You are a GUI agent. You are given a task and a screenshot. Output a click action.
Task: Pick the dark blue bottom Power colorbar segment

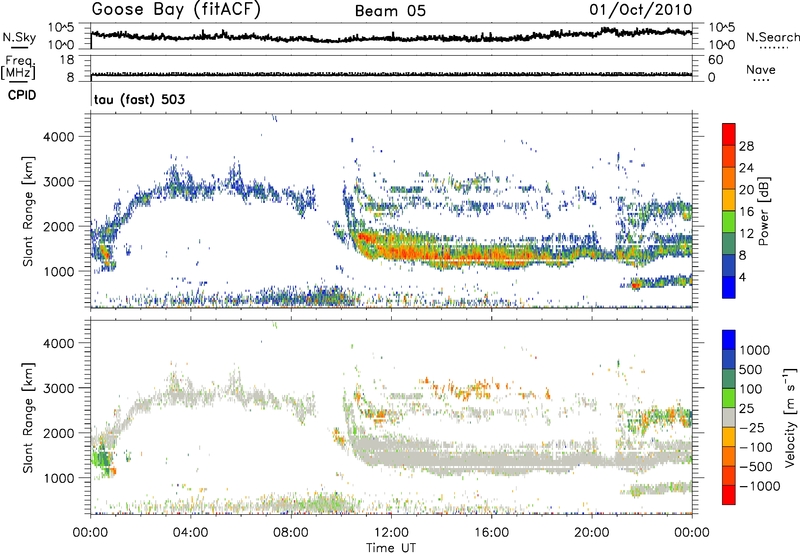coord(729,288)
